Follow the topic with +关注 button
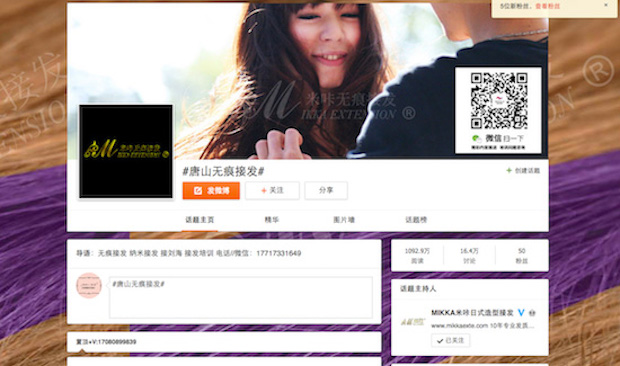 pos(272,191)
